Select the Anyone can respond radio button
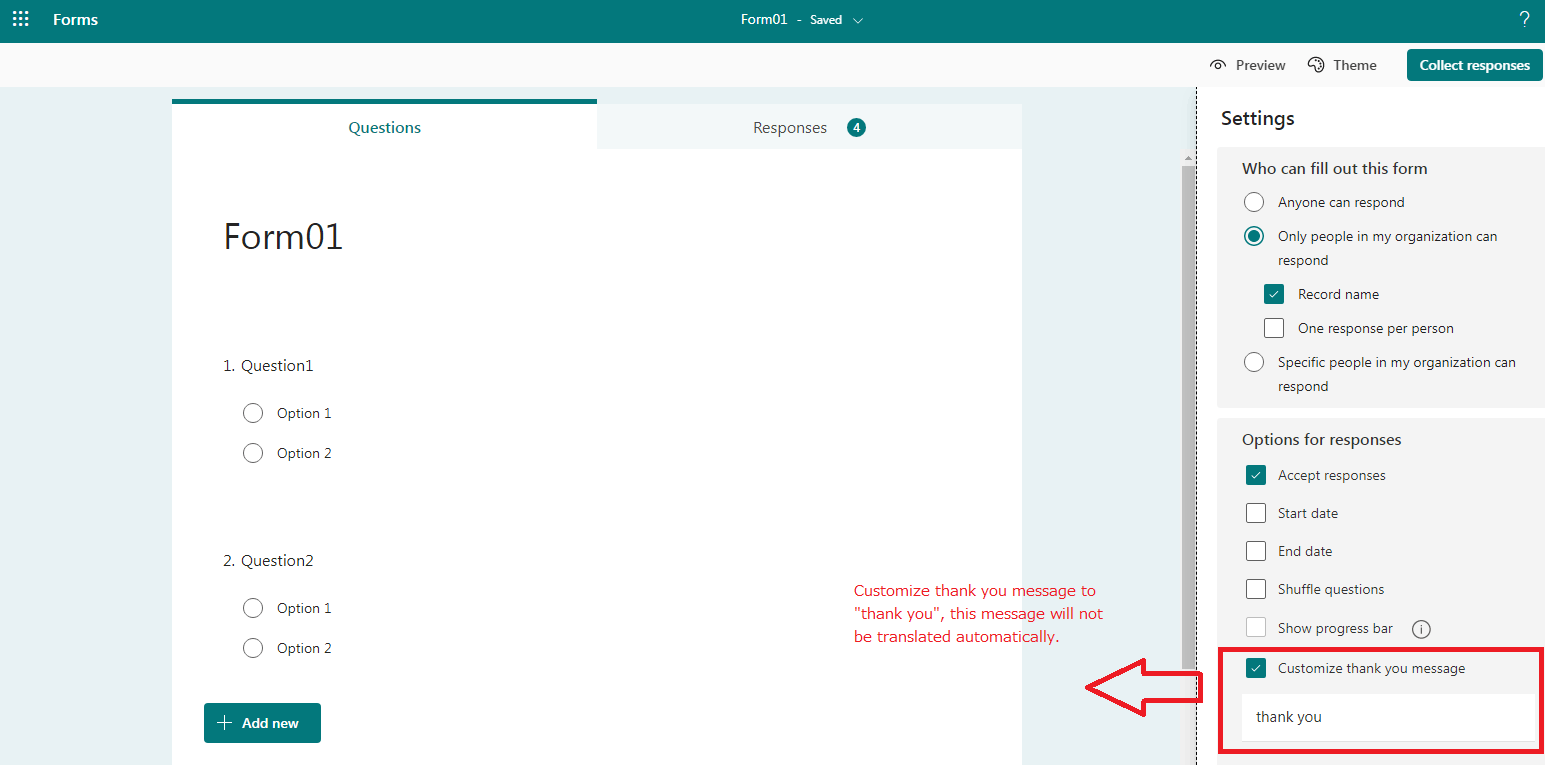 tap(1254, 201)
